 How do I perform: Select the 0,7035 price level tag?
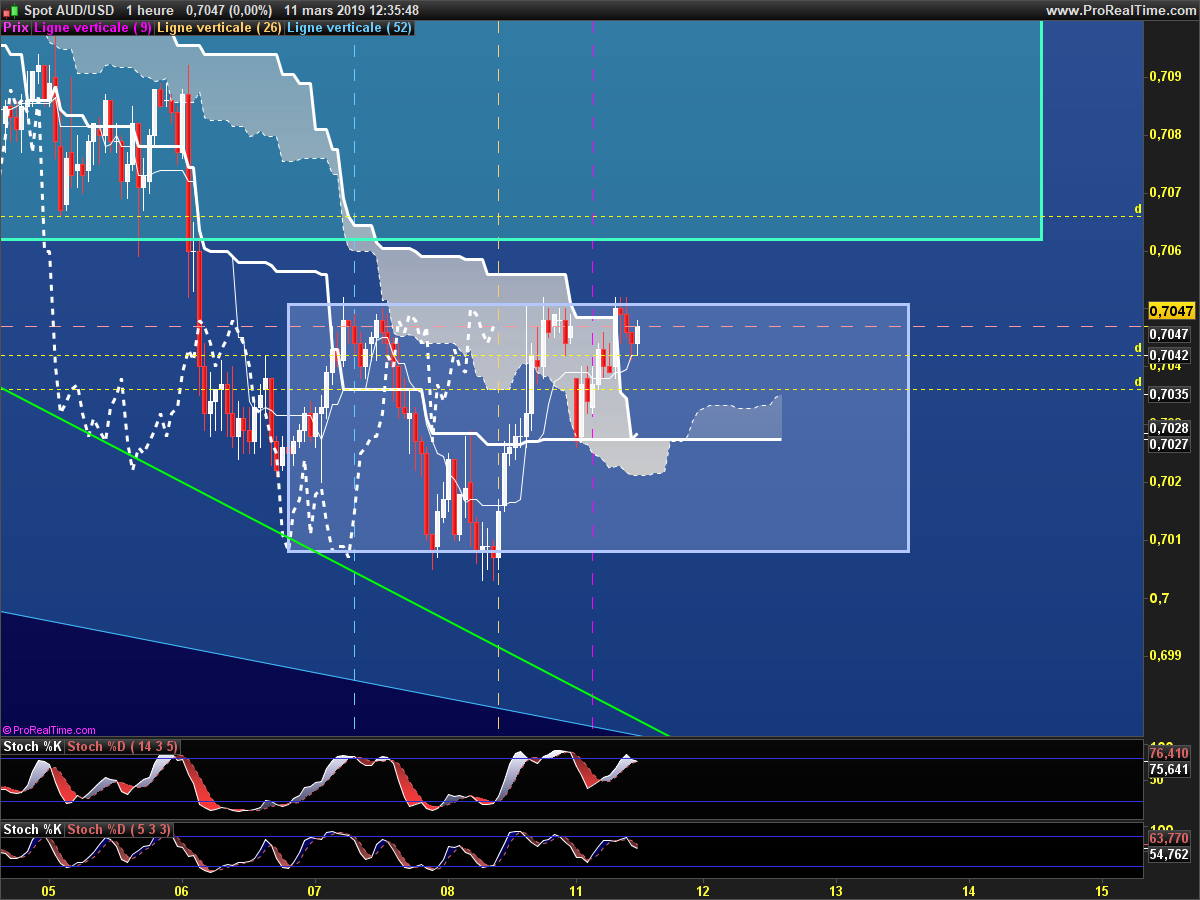(x=1168, y=395)
